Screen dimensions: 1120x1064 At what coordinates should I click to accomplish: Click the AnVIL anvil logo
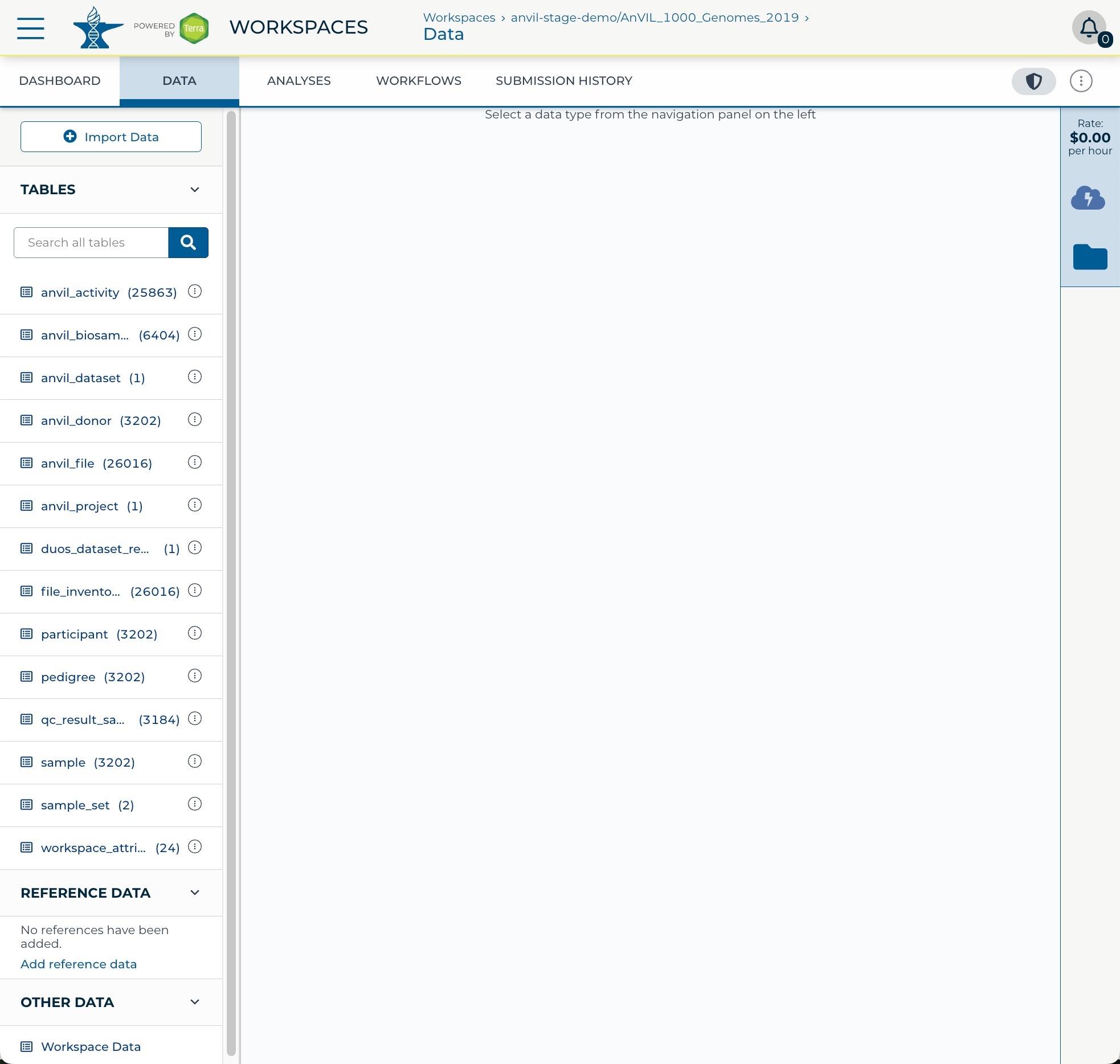coord(98,28)
